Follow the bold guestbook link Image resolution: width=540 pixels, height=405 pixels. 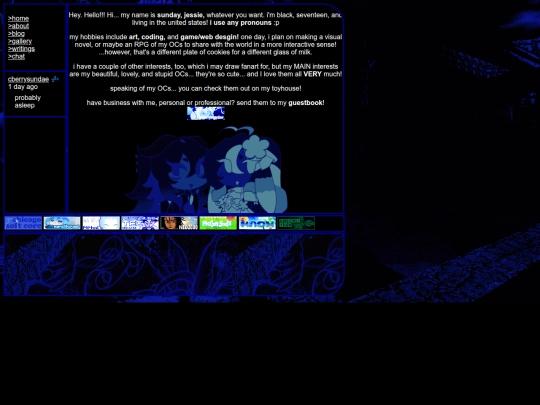(x=306, y=103)
